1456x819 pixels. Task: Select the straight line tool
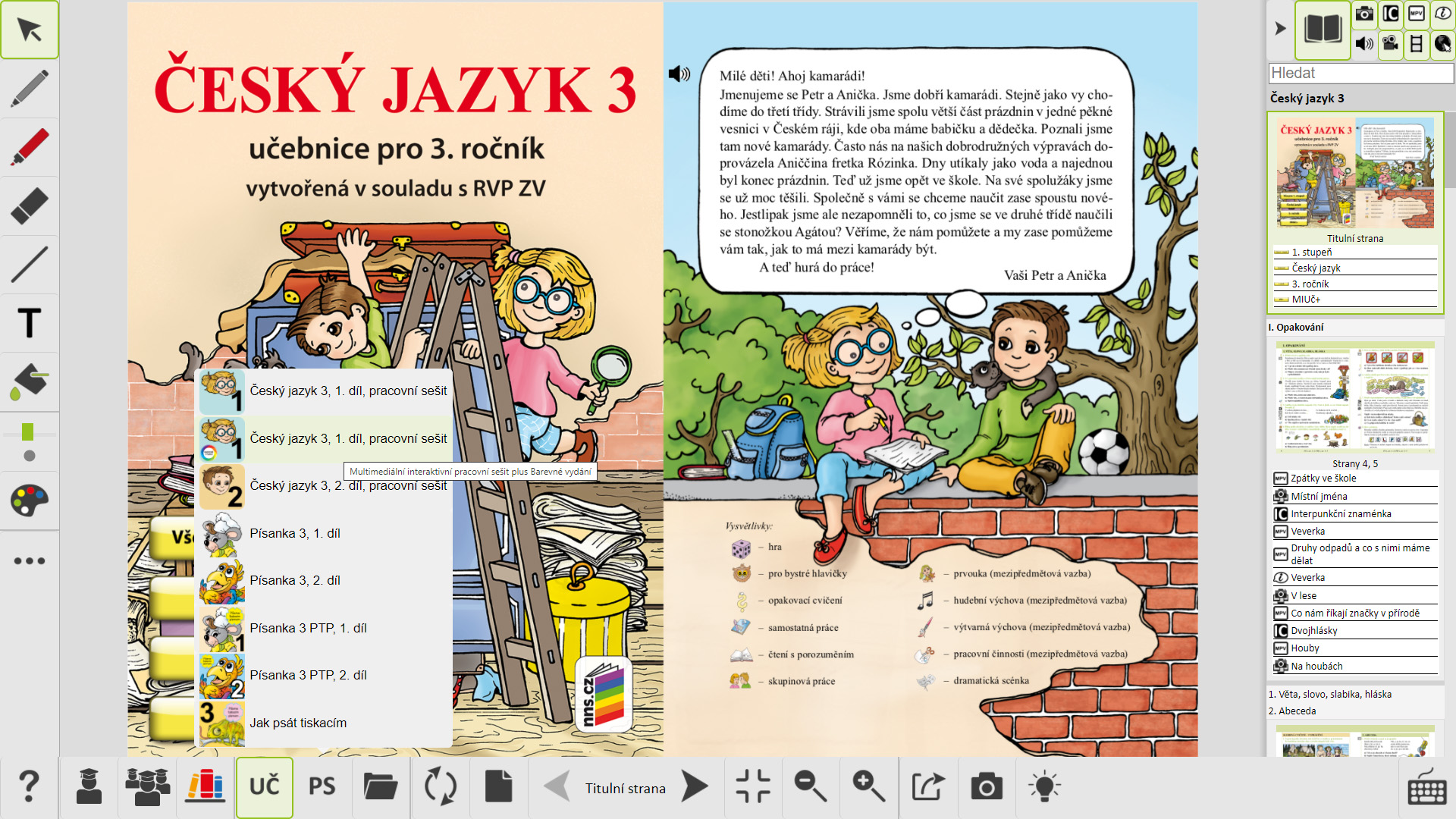(30, 264)
